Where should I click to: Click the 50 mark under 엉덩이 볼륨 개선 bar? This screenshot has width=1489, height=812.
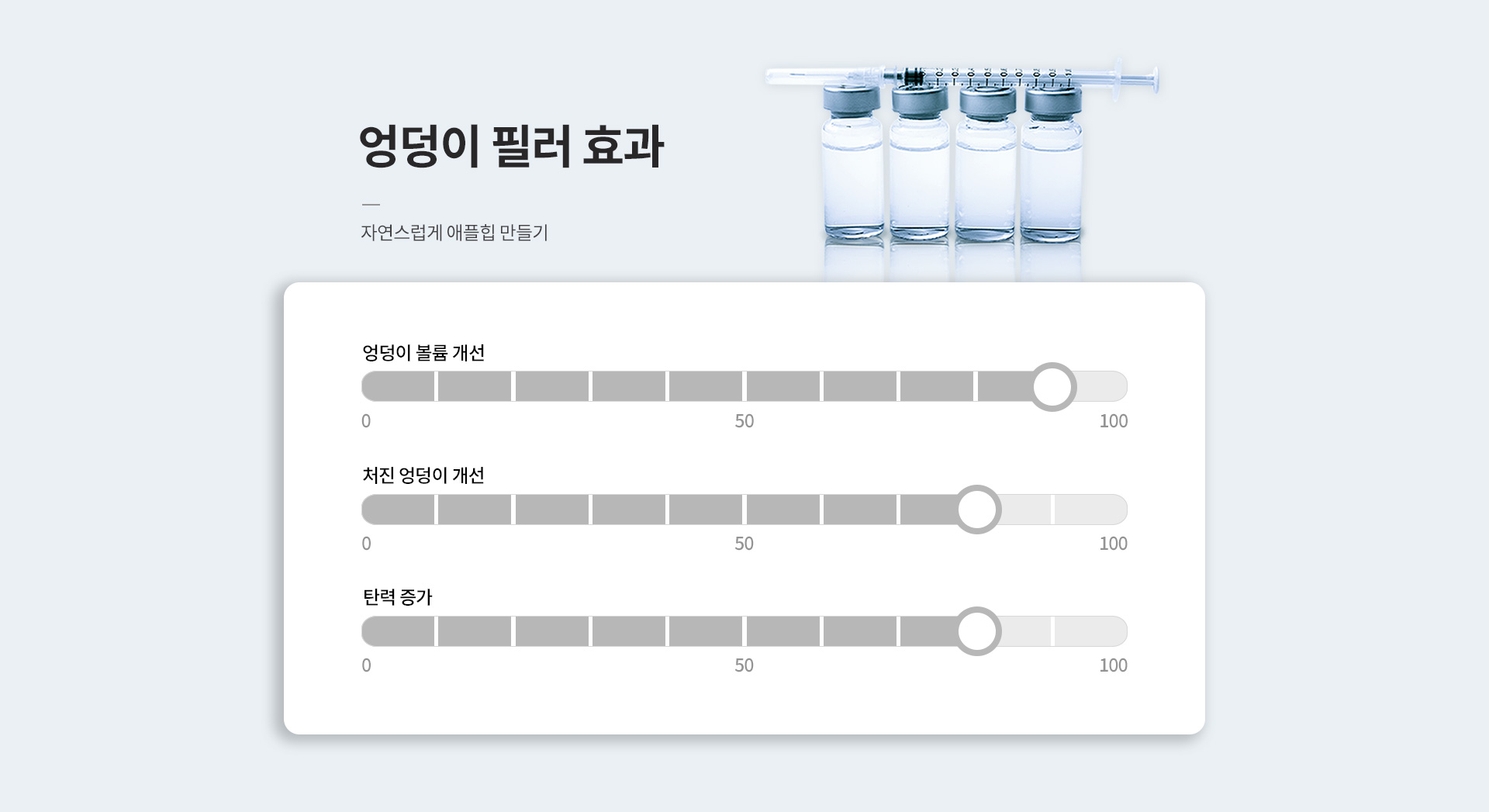(744, 421)
